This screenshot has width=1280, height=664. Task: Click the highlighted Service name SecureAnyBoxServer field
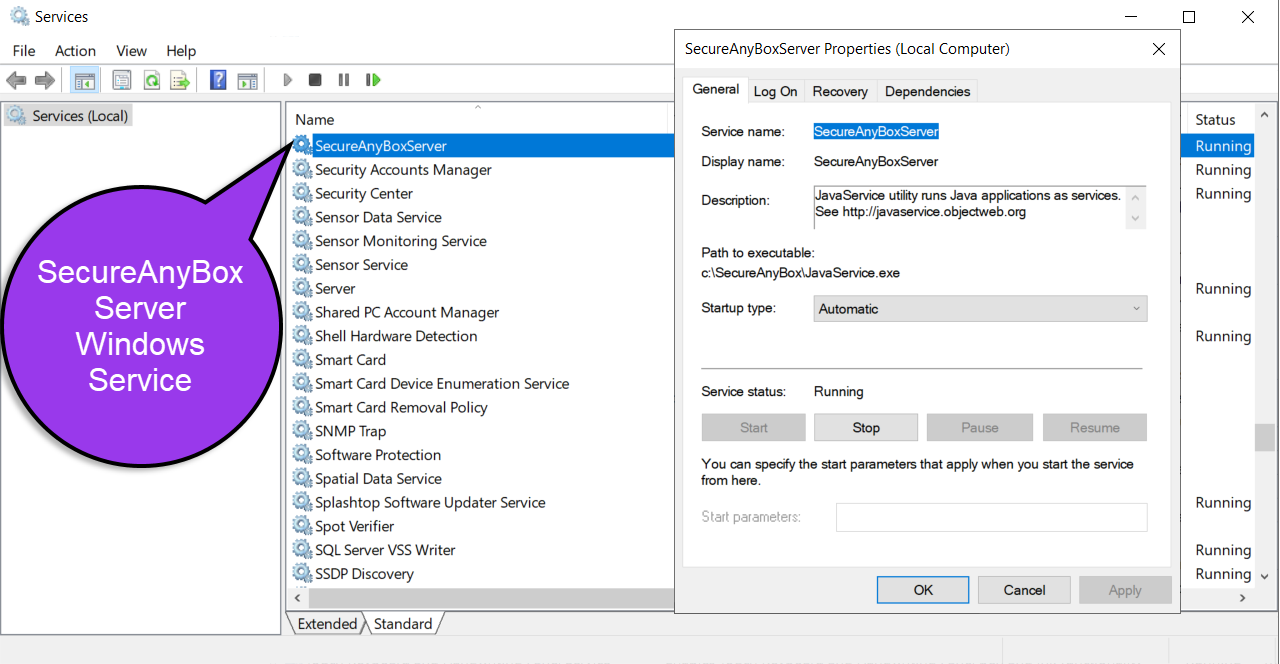coord(876,131)
